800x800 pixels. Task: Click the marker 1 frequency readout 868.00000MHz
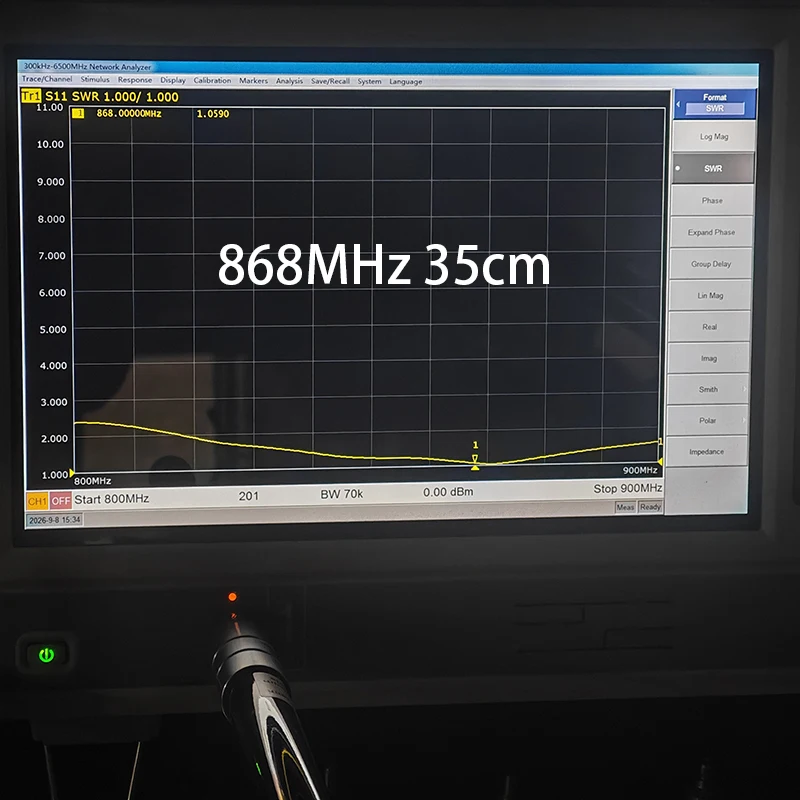(129, 113)
